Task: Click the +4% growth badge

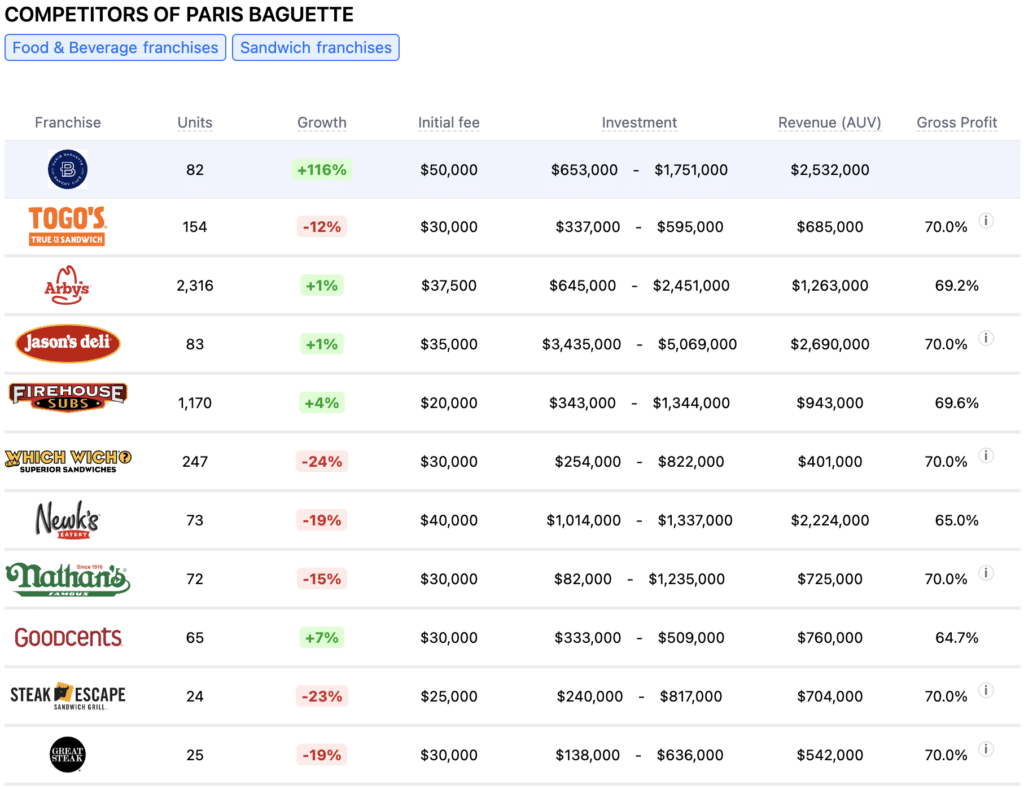Action: pos(322,403)
